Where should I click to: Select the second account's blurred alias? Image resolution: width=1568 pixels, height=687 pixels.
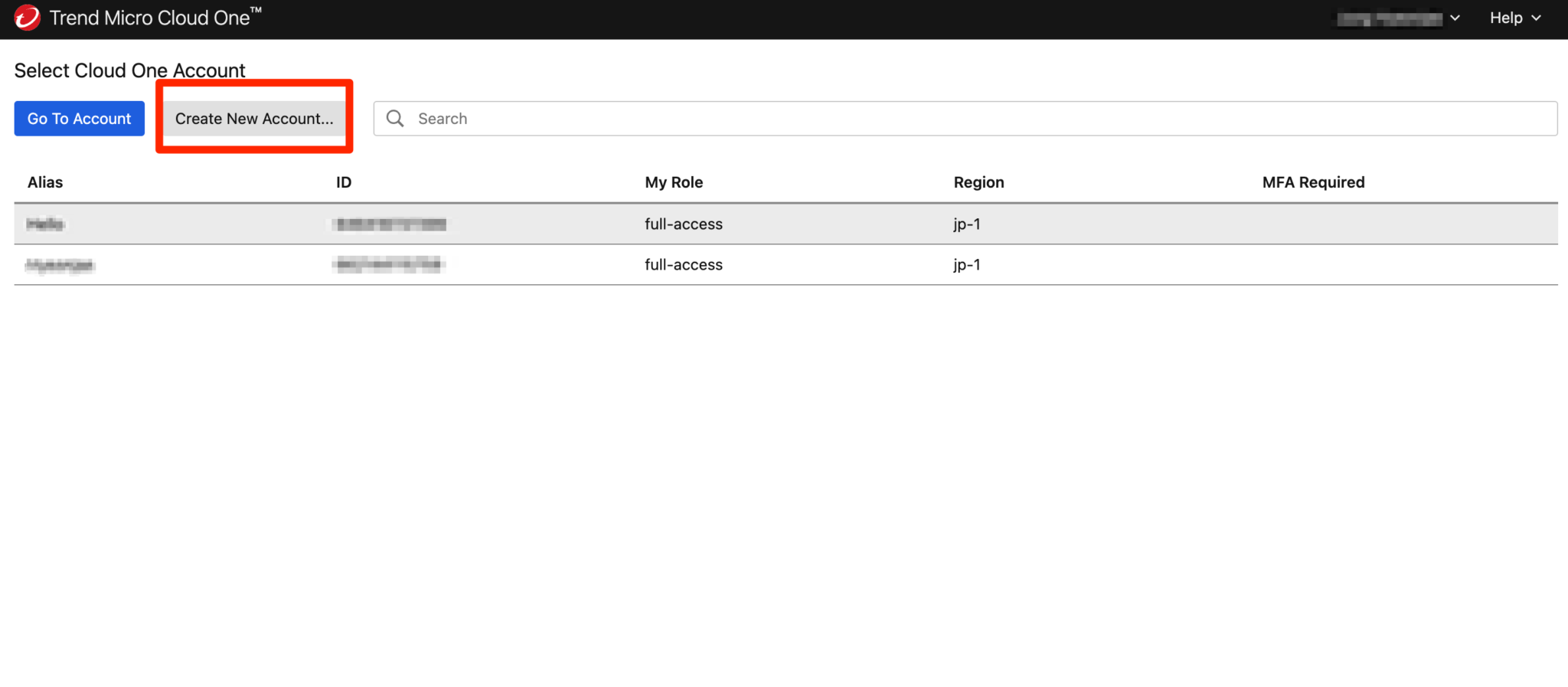coord(60,265)
